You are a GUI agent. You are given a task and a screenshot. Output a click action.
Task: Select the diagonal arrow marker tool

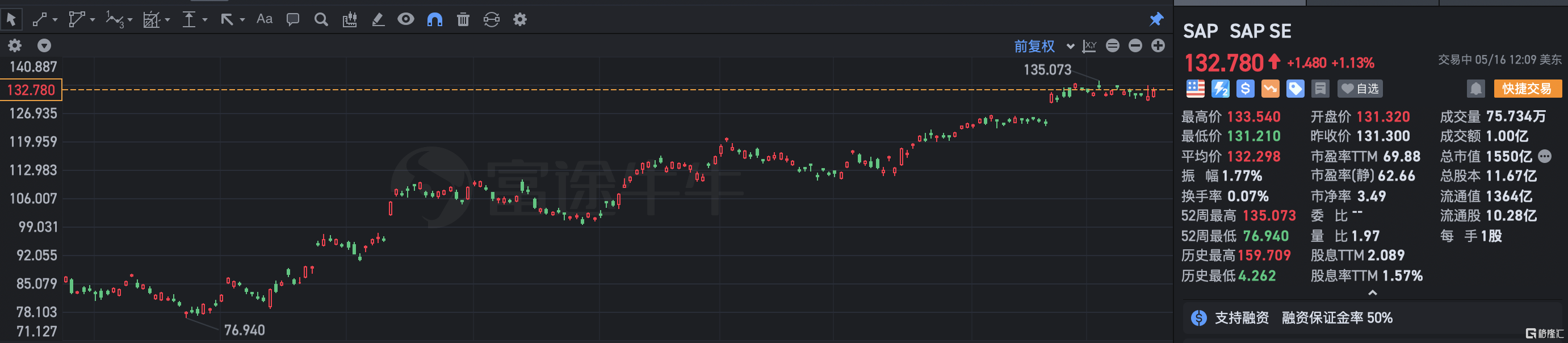[227, 19]
